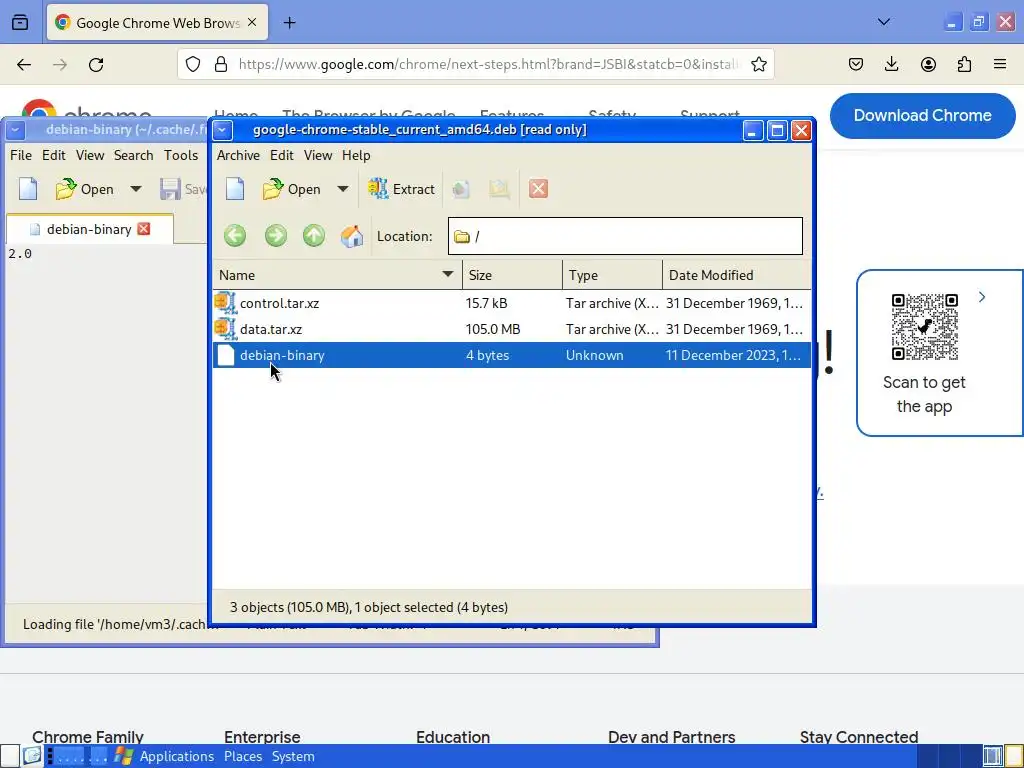The image size is (1024, 768).
Task: Click the Pocket save icon in browser toolbar
Action: [856, 64]
